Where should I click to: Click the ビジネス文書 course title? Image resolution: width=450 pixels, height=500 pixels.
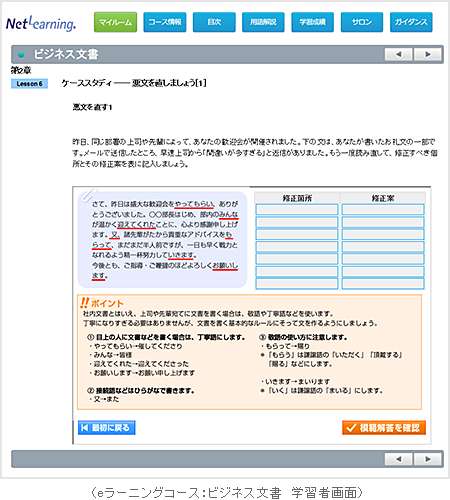[66, 54]
